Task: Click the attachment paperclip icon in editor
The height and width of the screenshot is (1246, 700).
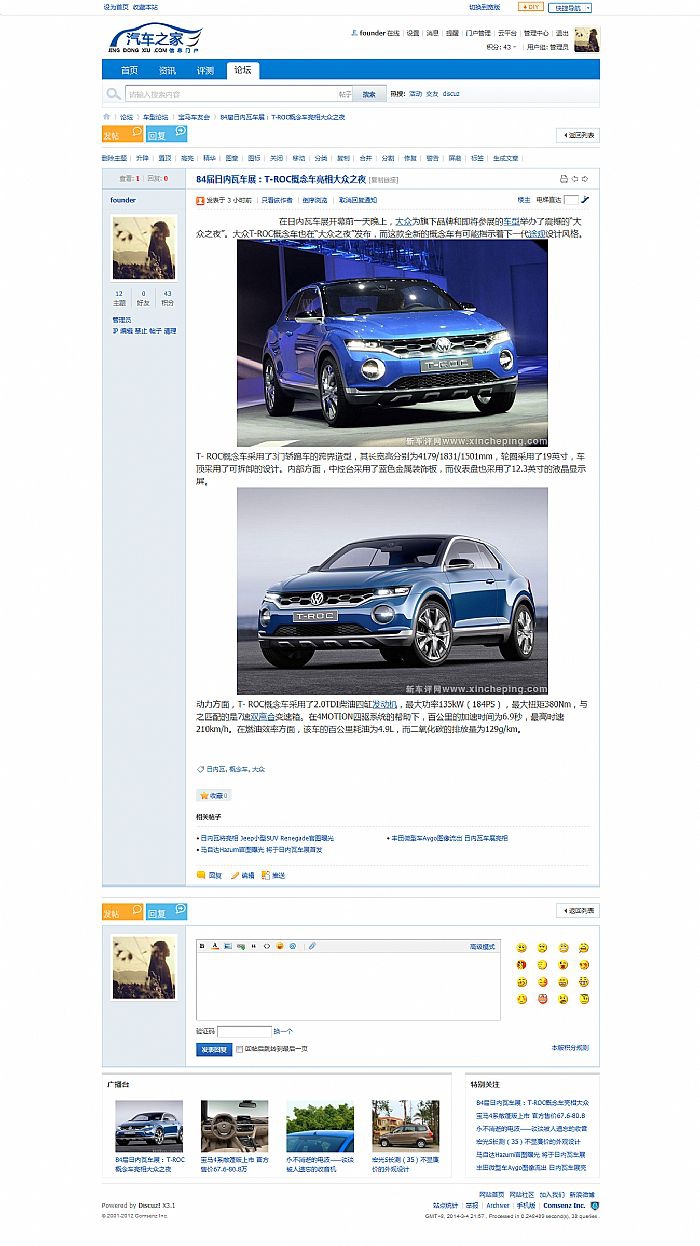Action: (x=312, y=946)
